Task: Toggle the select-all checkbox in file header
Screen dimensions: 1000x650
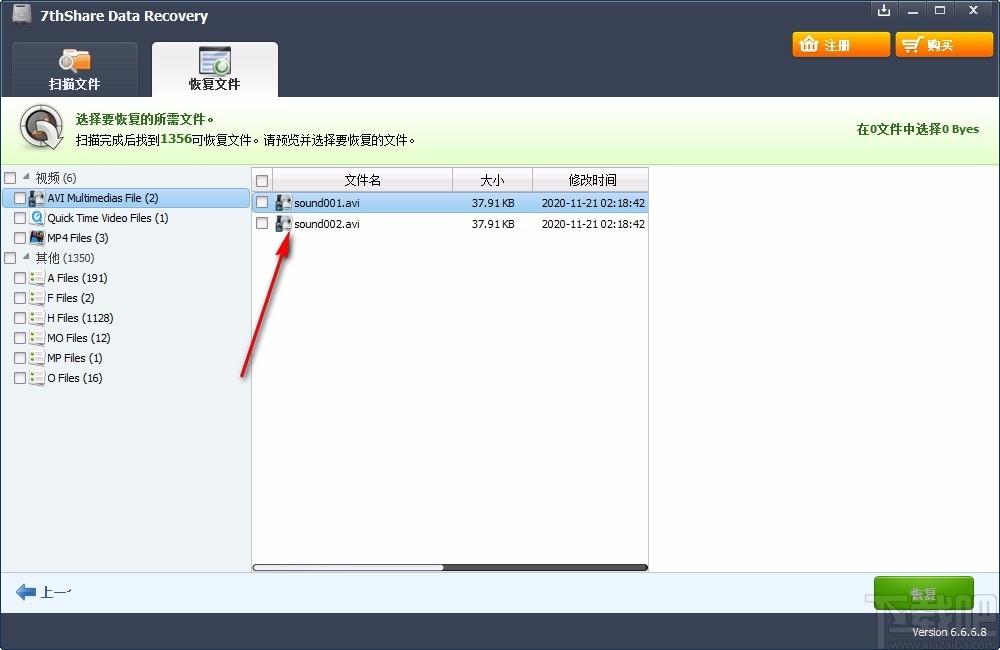Action: 262,181
